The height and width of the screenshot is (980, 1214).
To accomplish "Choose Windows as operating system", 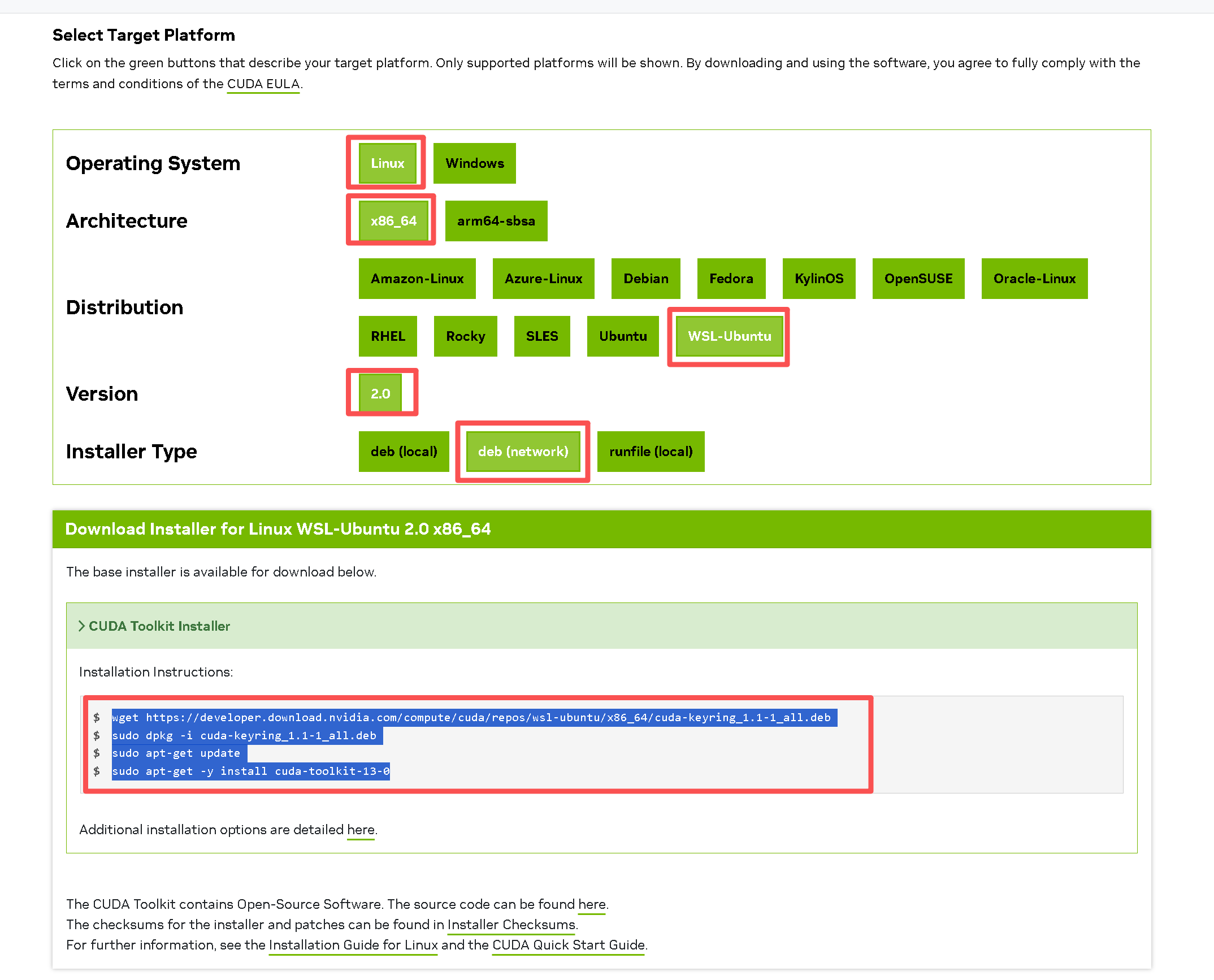I will point(474,163).
